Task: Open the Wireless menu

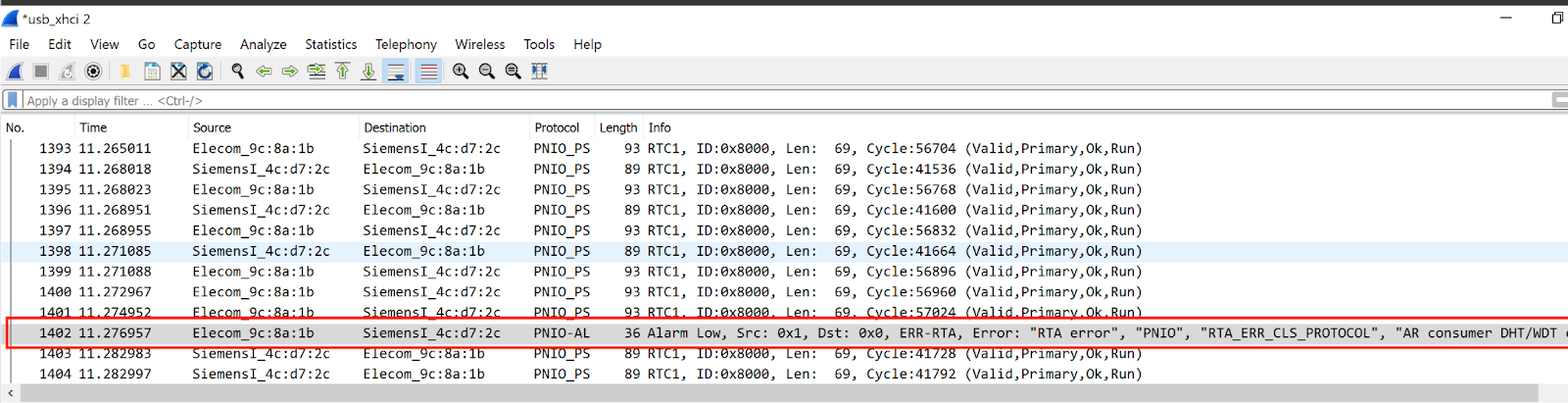Action: click(480, 44)
